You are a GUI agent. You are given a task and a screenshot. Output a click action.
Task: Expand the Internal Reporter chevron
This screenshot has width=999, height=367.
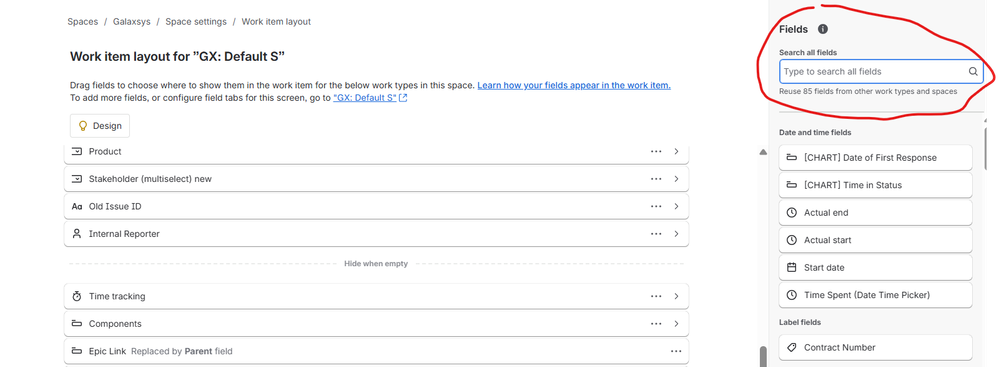point(676,234)
